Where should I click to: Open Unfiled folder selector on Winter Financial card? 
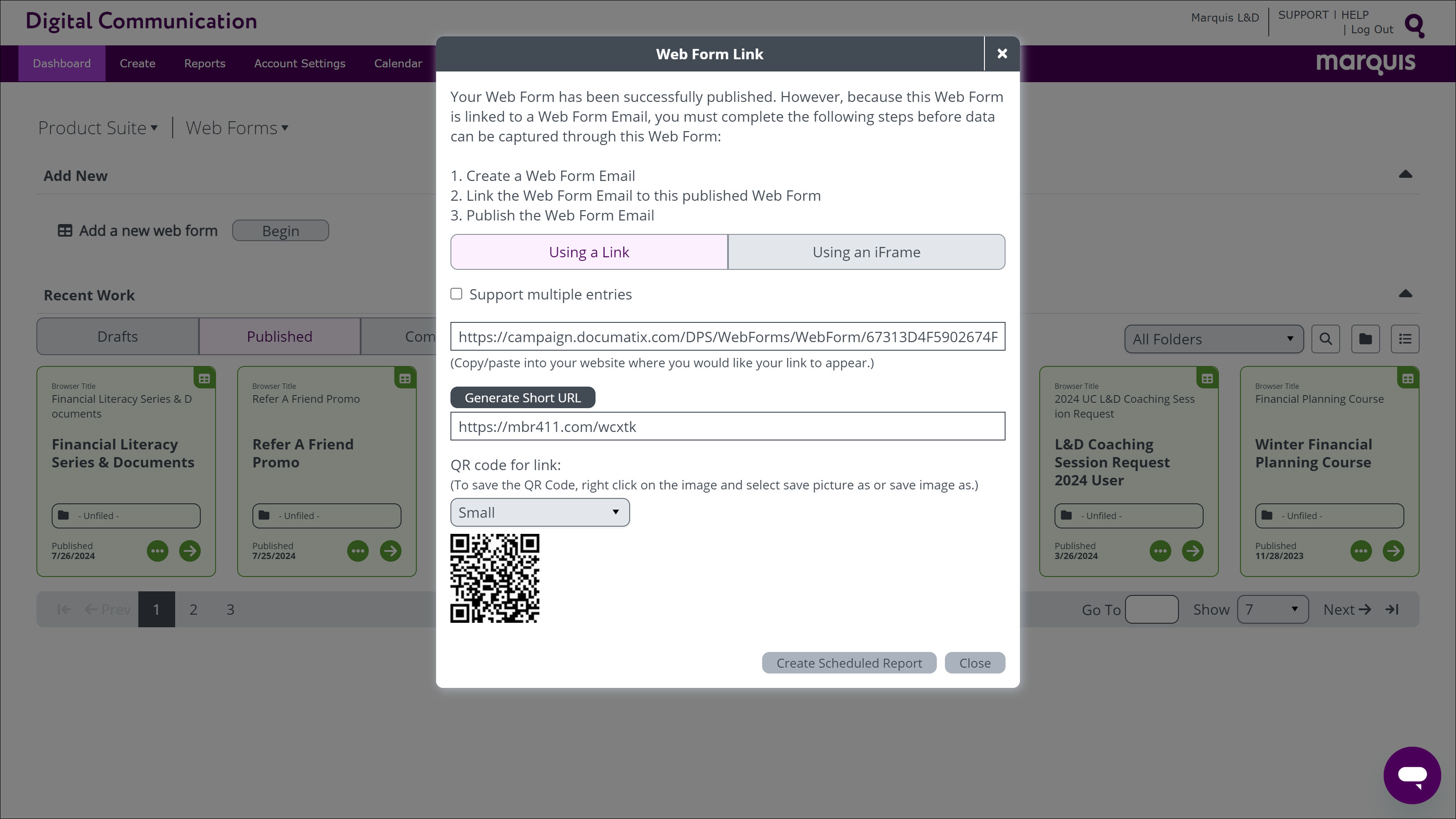click(x=1329, y=515)
